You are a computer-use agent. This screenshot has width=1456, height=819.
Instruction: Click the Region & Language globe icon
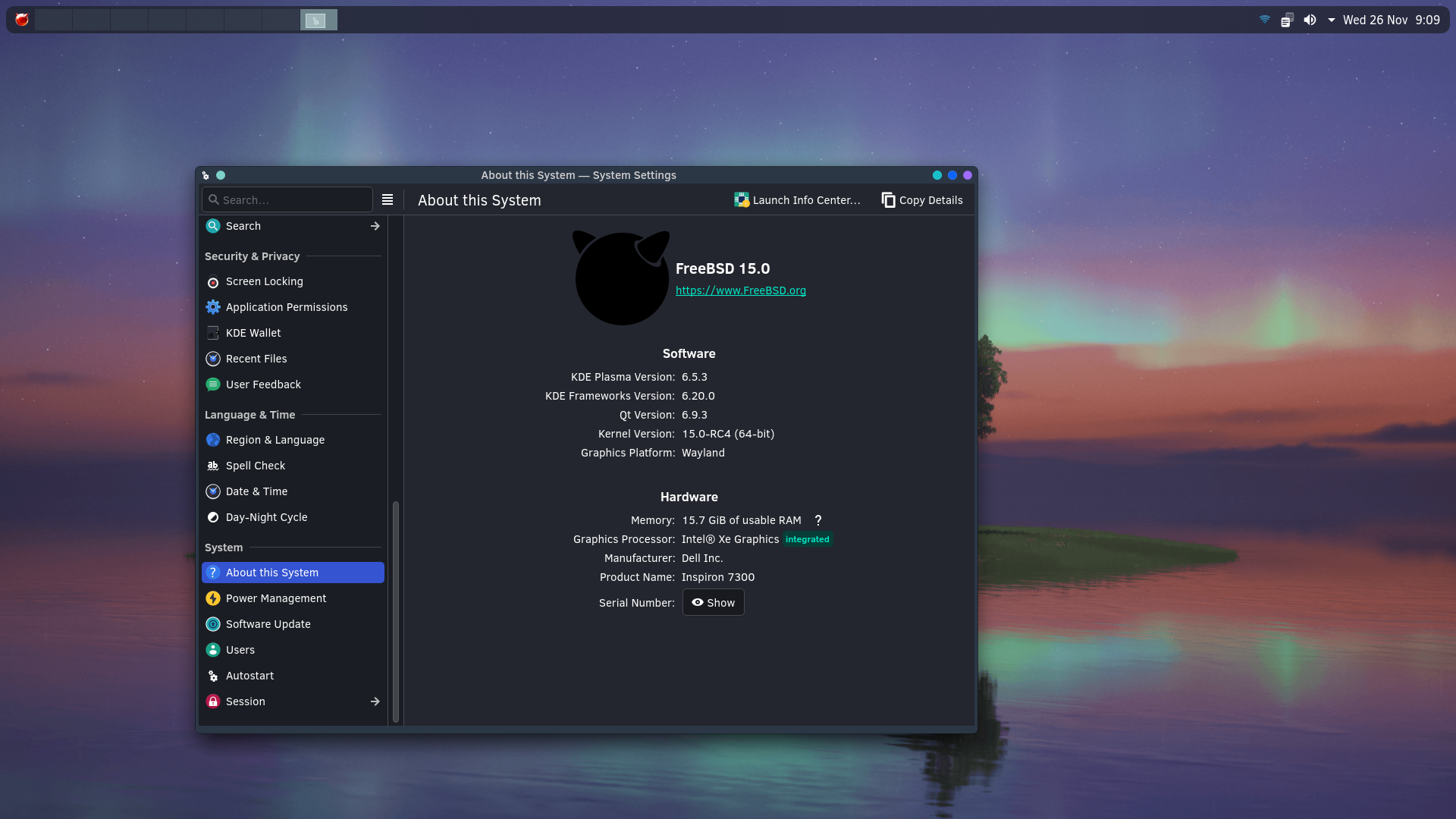pos(213,440)
